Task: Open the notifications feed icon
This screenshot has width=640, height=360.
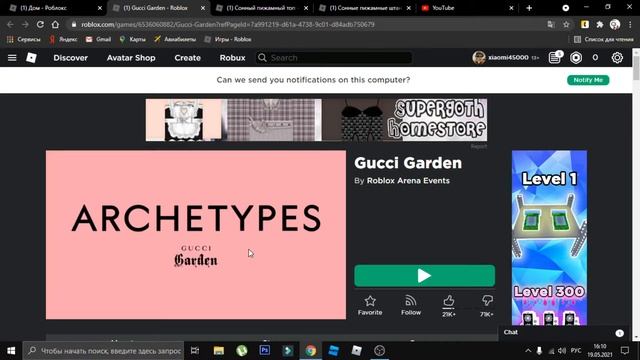Action: (x=555, y=57)
